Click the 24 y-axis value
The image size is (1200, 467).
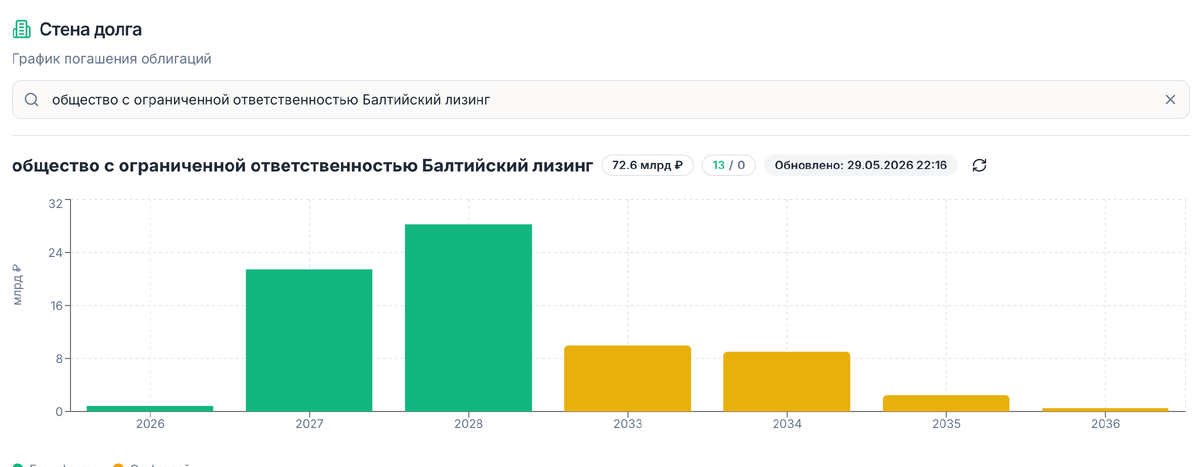[x=55, y=252]
